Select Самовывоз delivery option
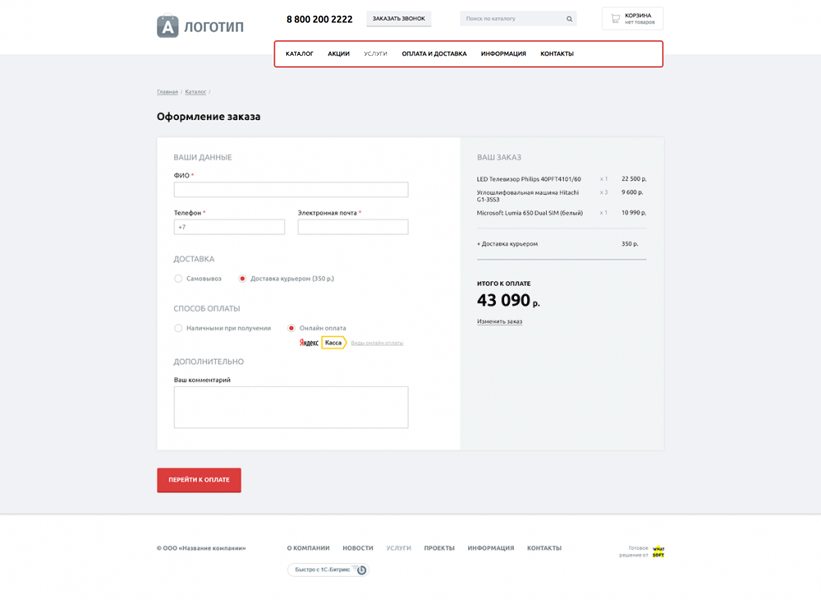 coord(178,279)
